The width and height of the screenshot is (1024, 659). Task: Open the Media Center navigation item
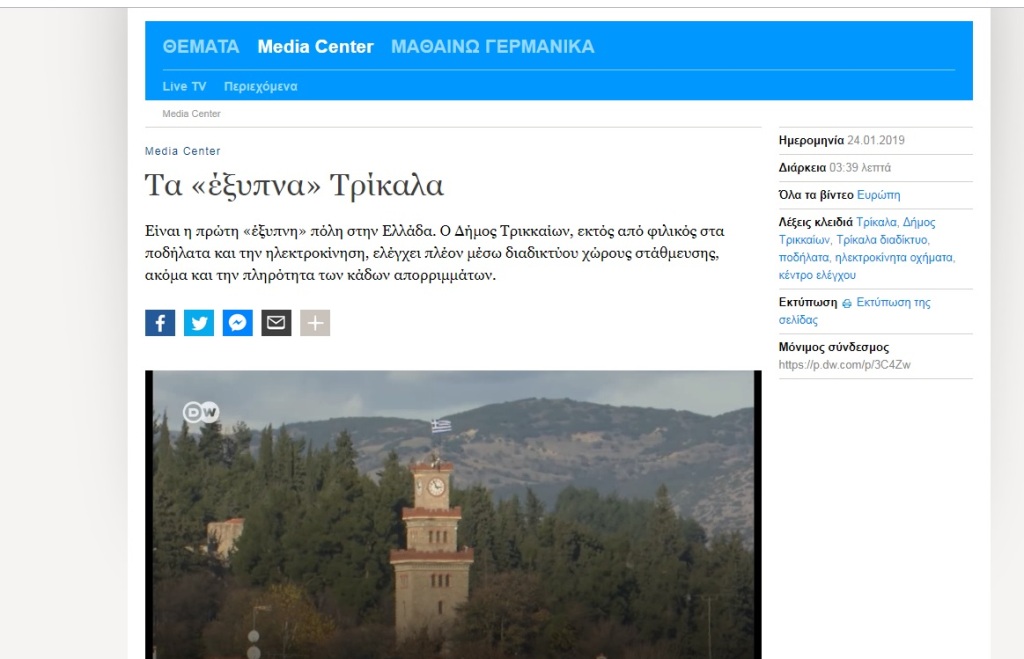tap(315, 47)
